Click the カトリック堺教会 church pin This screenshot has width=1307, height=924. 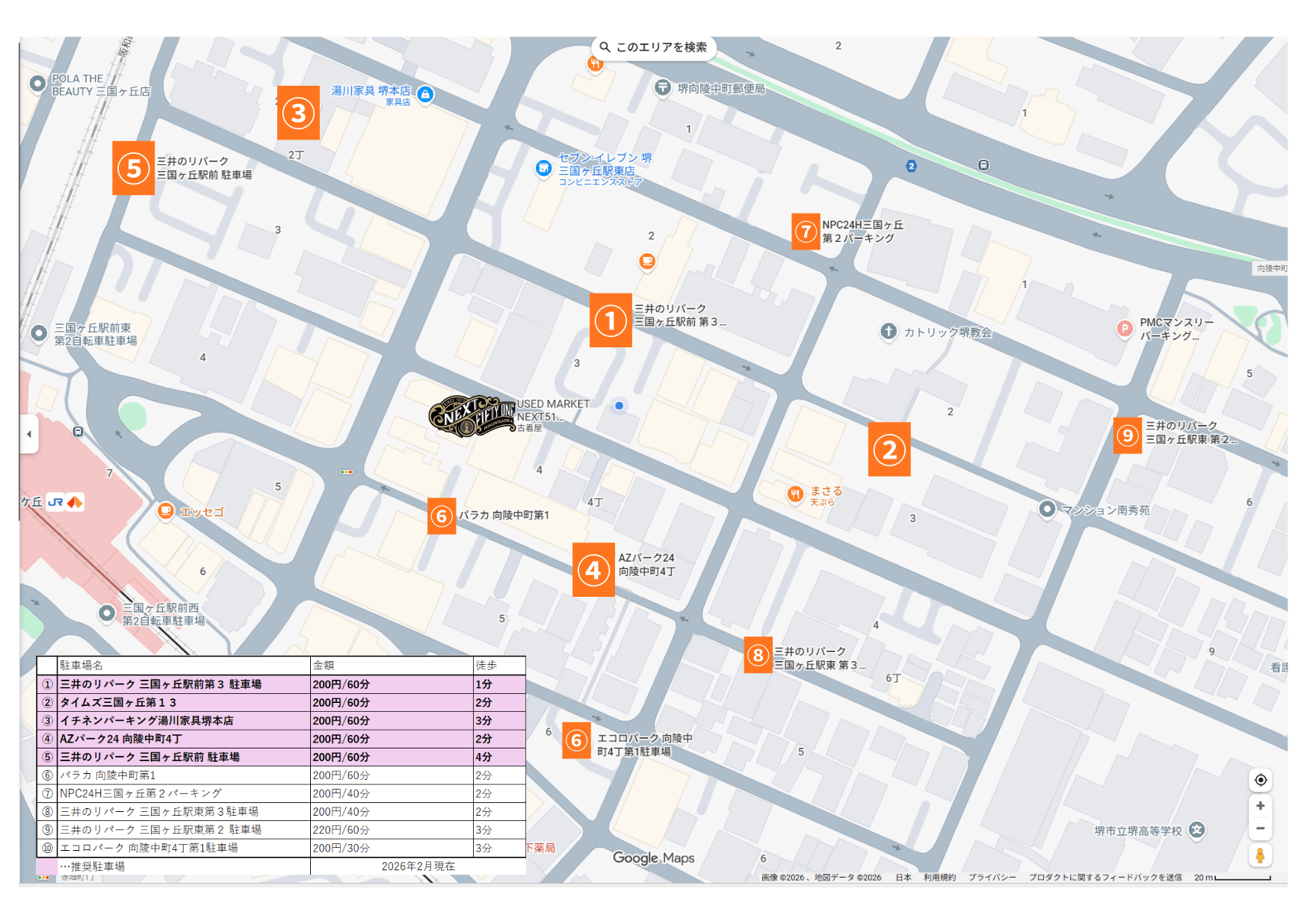(888, 331)
